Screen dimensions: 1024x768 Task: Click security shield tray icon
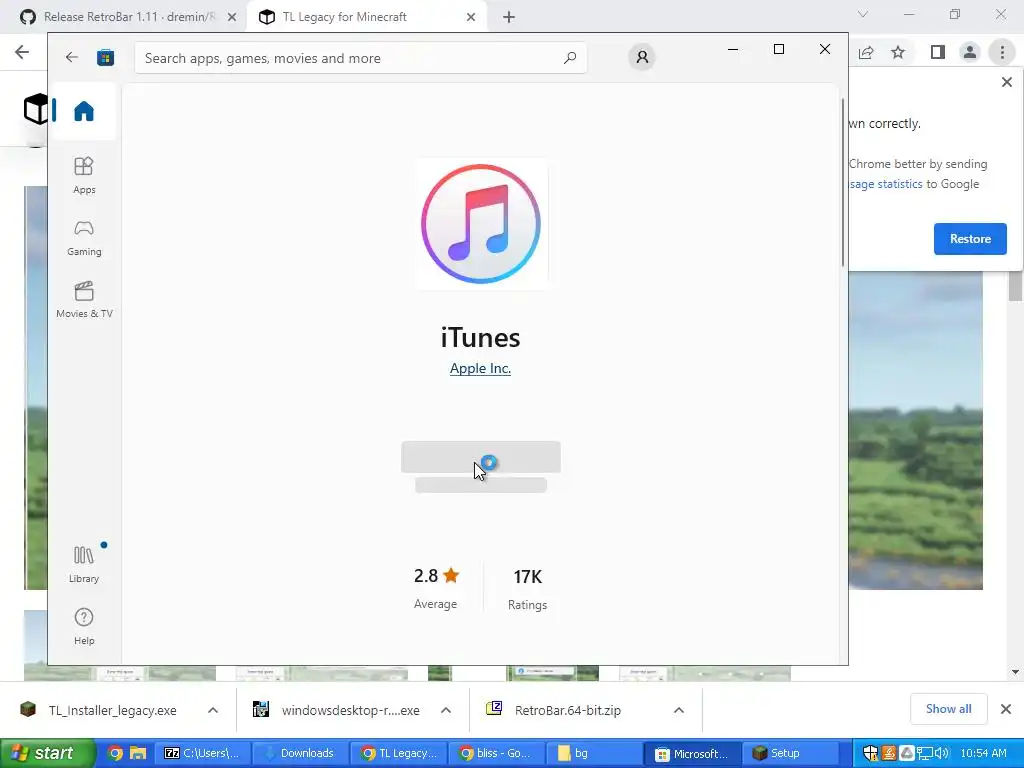871,754
